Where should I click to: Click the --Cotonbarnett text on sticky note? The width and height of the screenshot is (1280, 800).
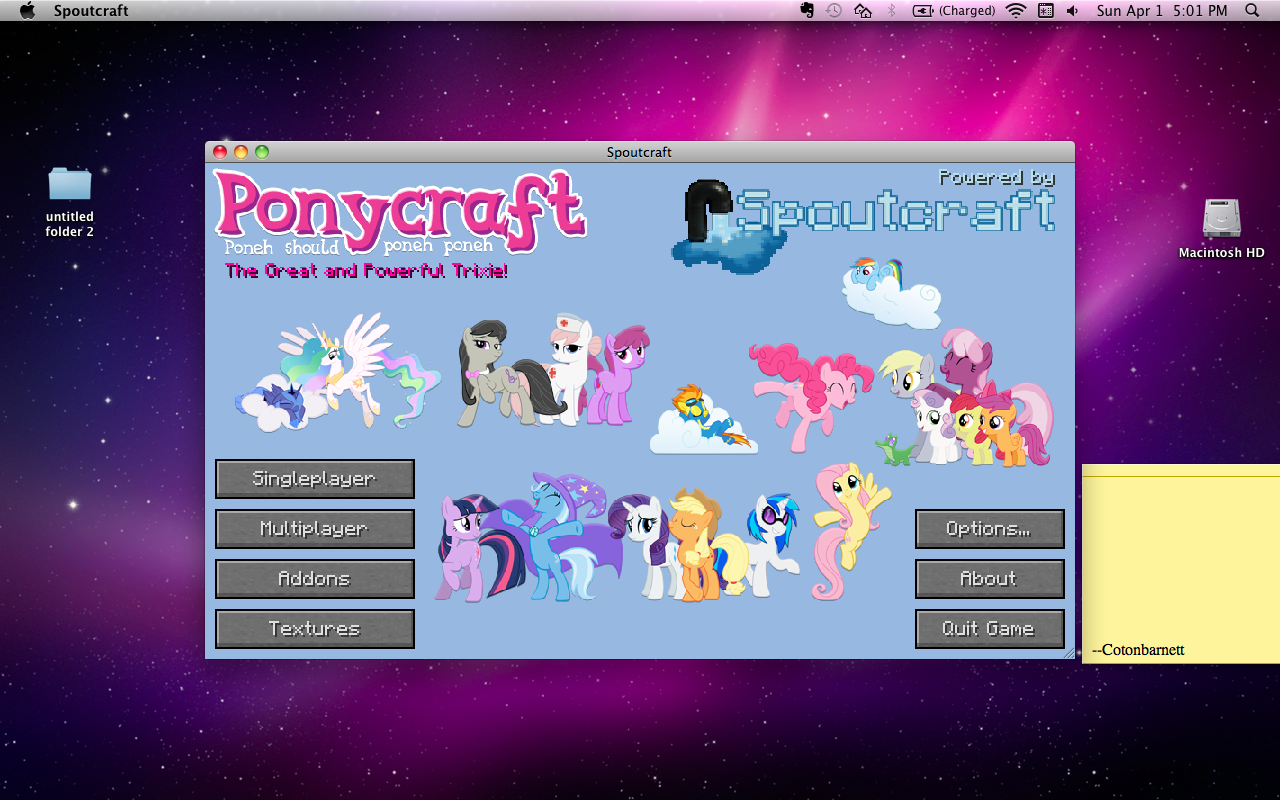pyautogui.click(x=1139, y=650)
